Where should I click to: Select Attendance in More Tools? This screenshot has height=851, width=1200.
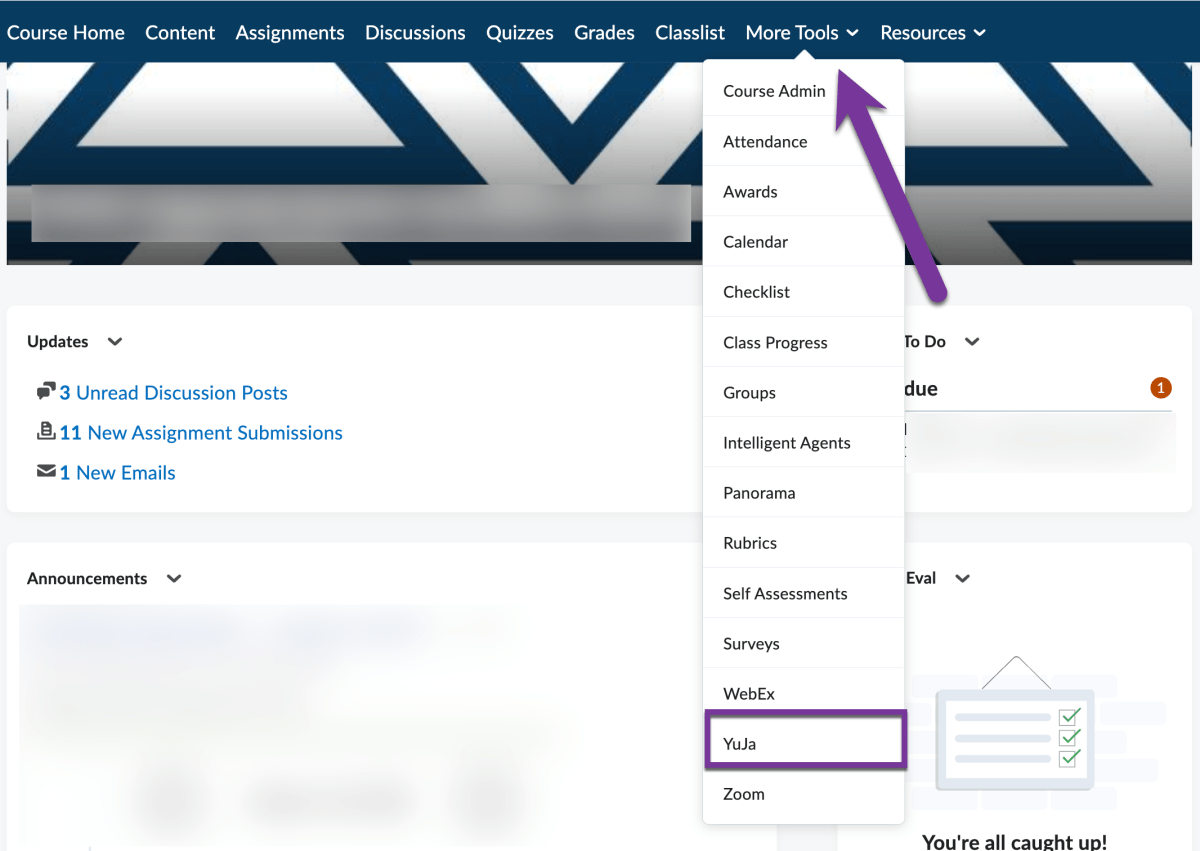coord(765,141)
